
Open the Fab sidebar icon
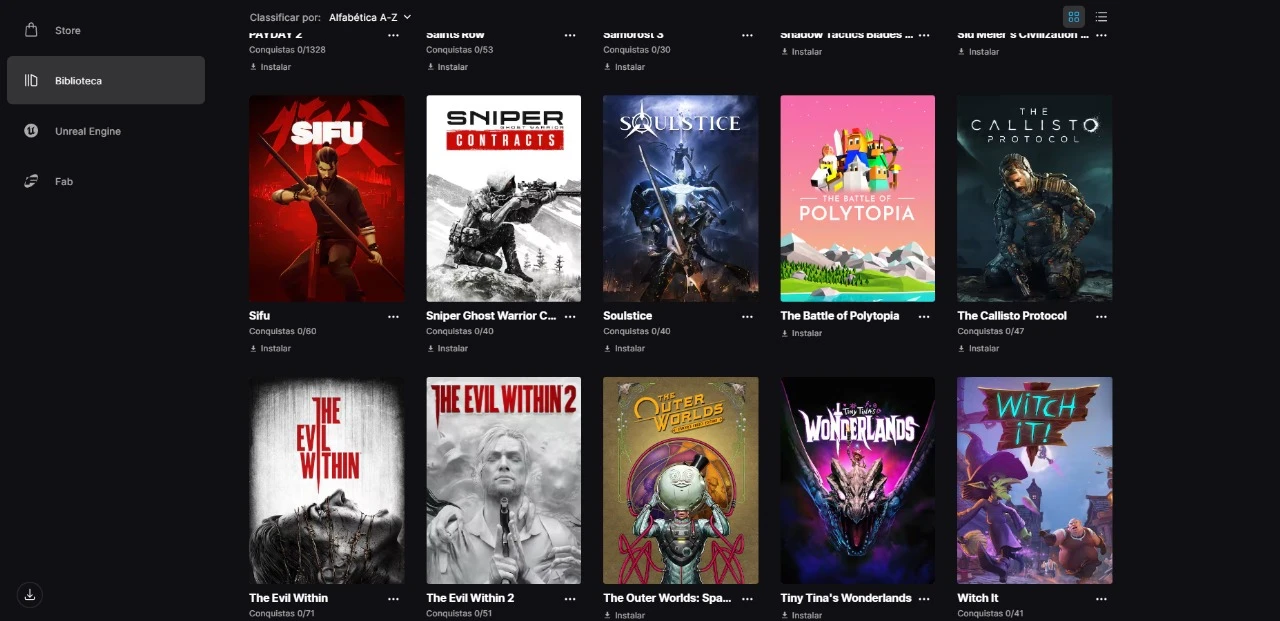pos(31,181)
